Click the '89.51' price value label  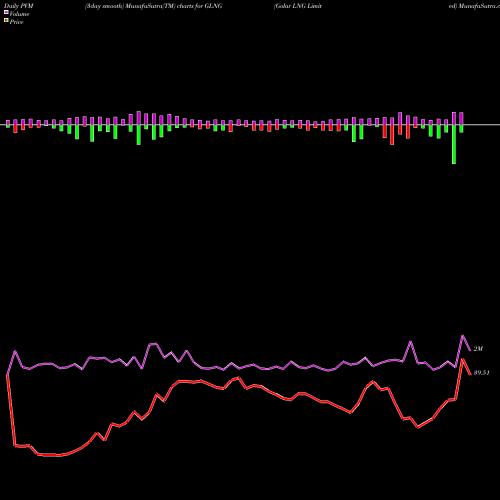tap(481, 373)
